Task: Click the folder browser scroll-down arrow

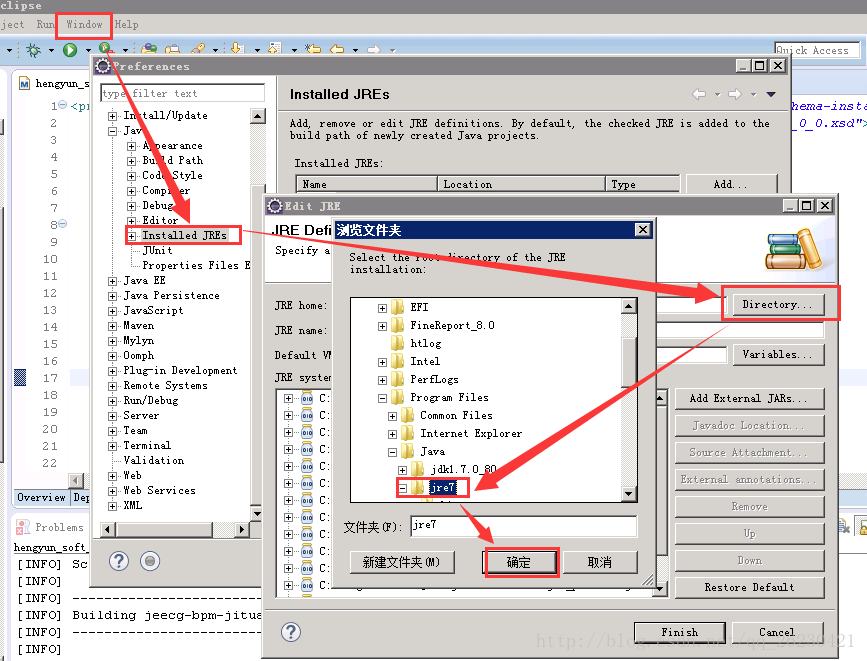Action: (x=628, y=494)
